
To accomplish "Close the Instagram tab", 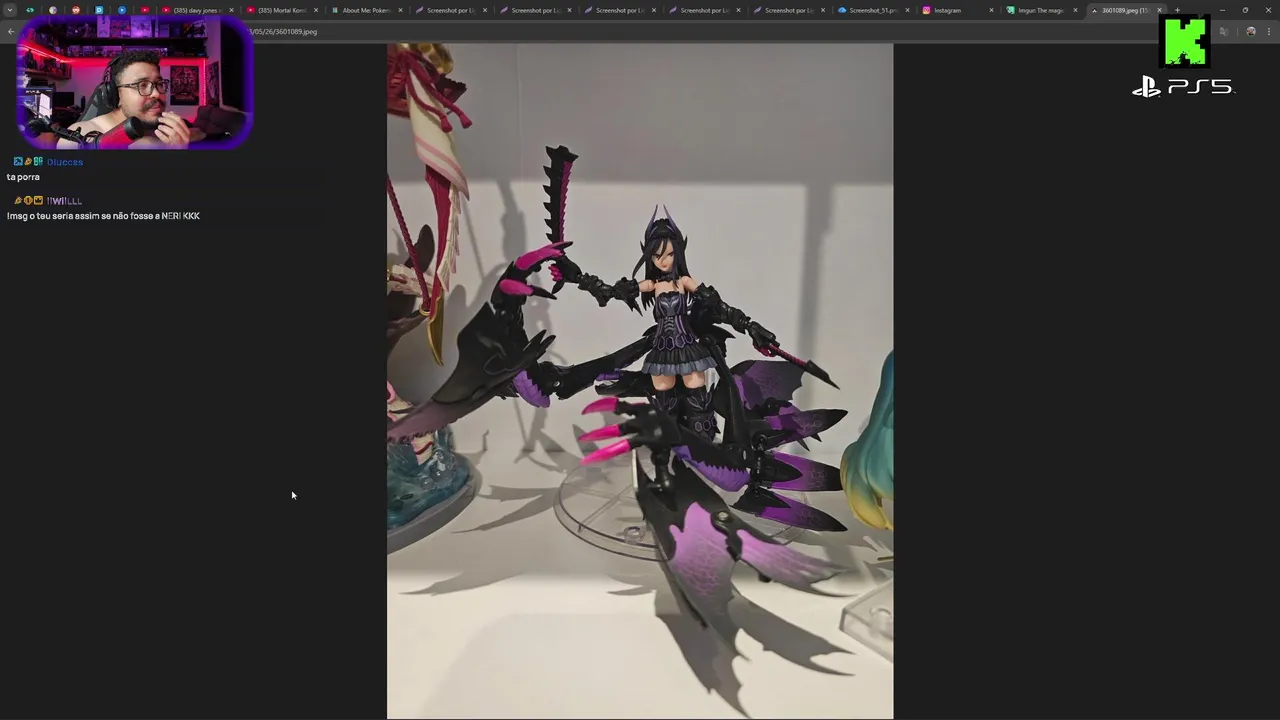I will 992,10.
